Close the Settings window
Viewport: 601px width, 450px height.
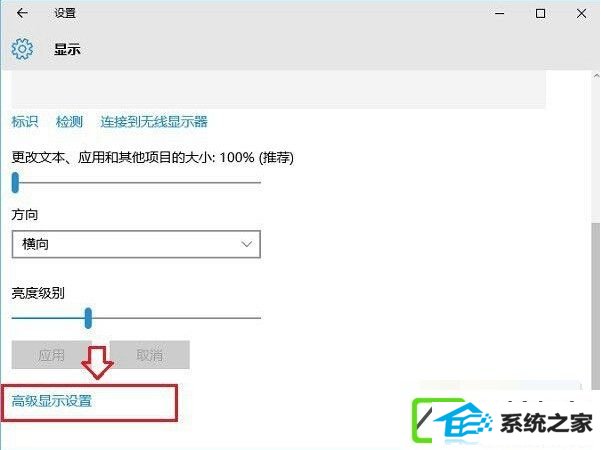[x=581, y=14]
